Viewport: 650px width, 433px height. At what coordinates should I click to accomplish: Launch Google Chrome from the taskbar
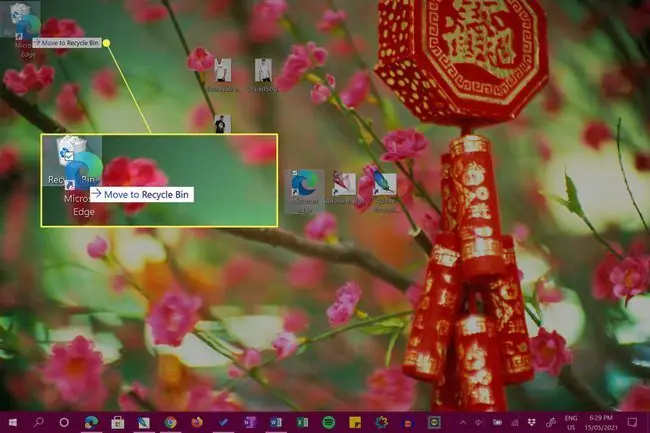(170, 422)
